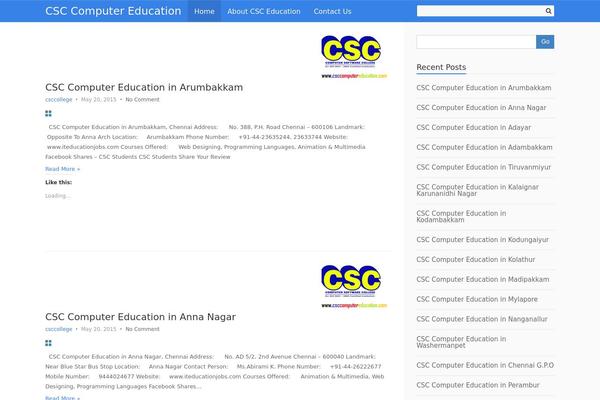Open post title CSC Computer Education in Arumbakkam

click(144, 87)
